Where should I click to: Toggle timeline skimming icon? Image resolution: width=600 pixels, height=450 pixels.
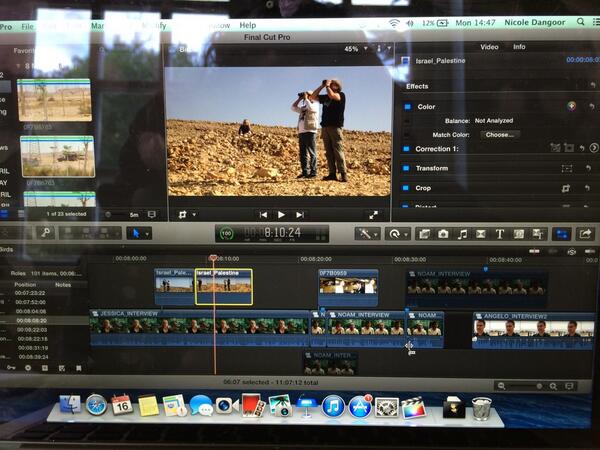(x=534, y=251)
